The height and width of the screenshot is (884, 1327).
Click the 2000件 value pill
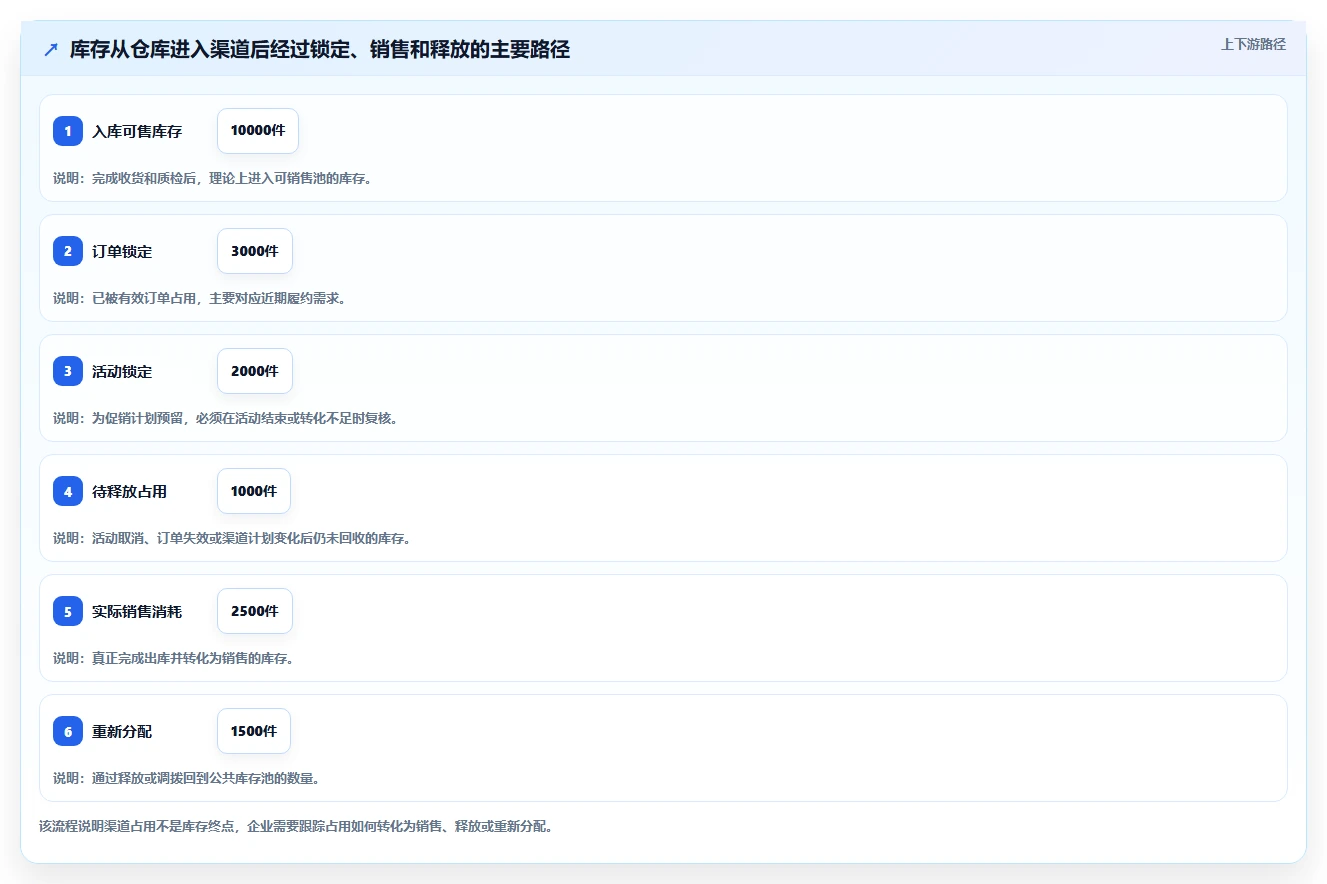click(255, 371)
